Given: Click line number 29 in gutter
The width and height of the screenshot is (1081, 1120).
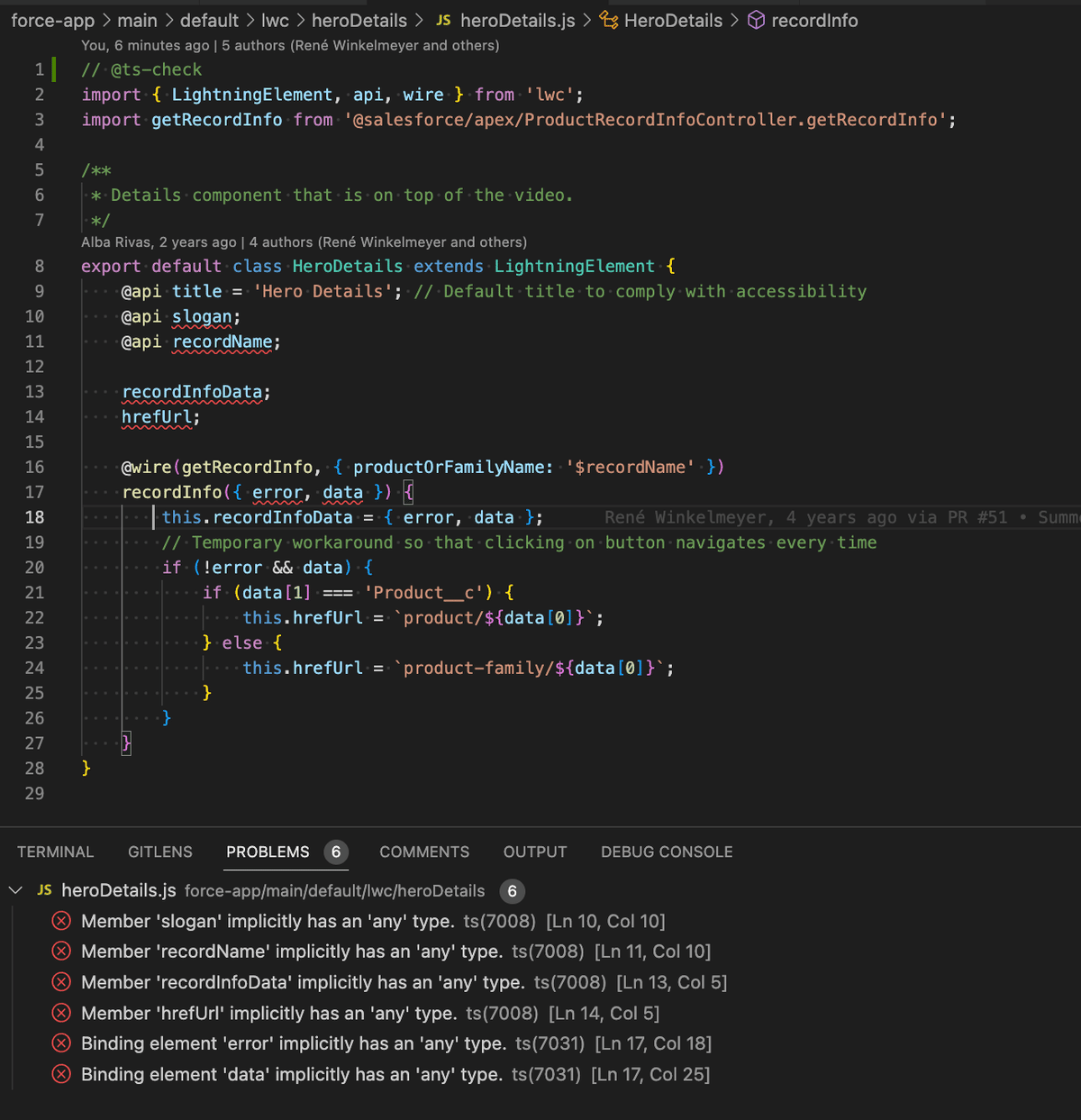Looking at the screenshot, I should 34,793.
